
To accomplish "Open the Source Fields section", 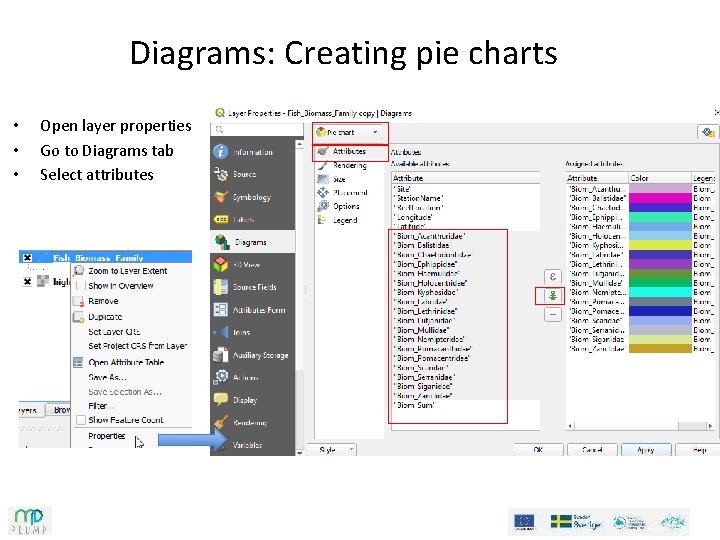I will [253, 287].
